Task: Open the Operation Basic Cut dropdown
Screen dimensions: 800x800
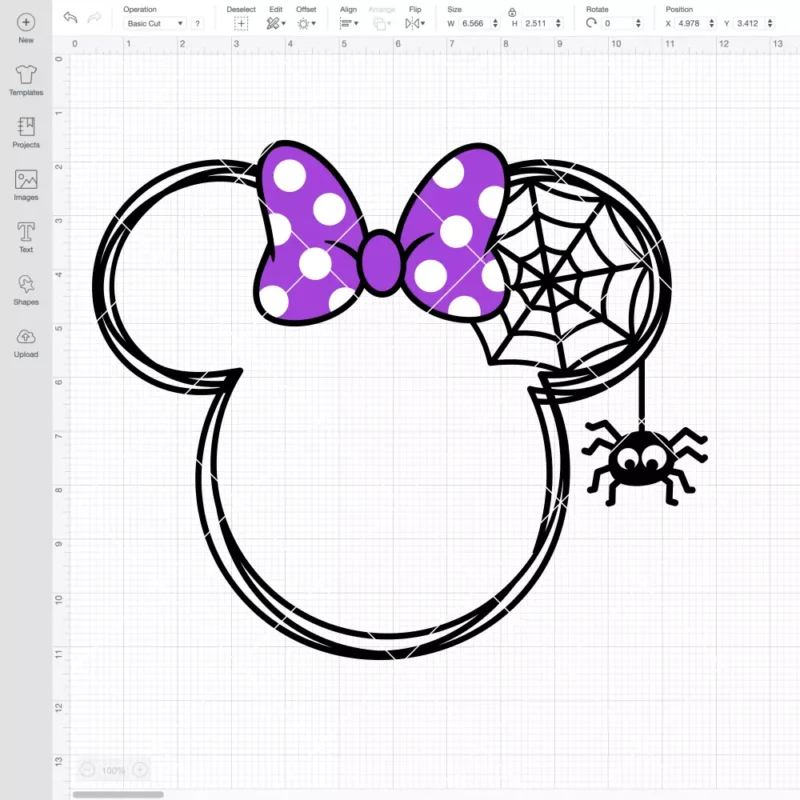Action: coord(155,23)
